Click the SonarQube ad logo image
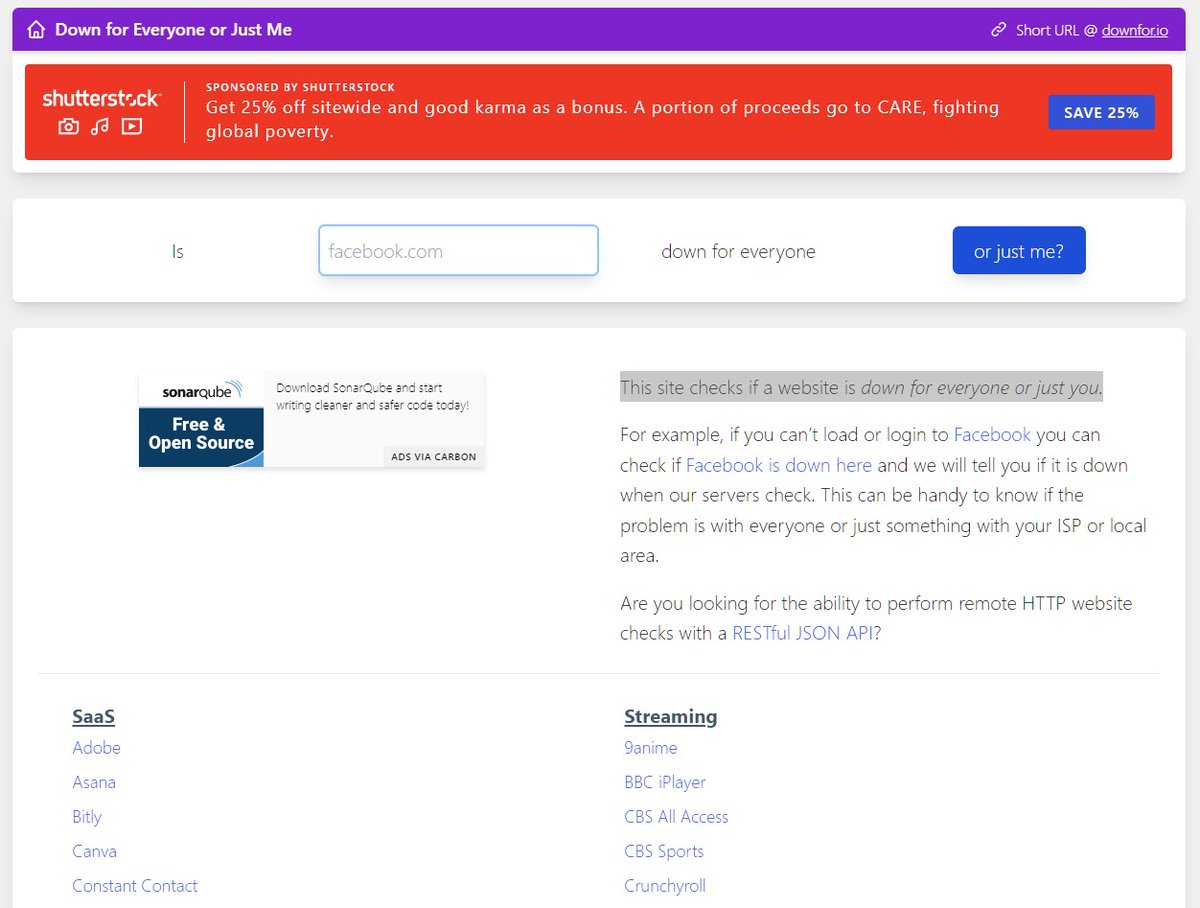This screenshot has height=908, width=1200. (201, 419)
